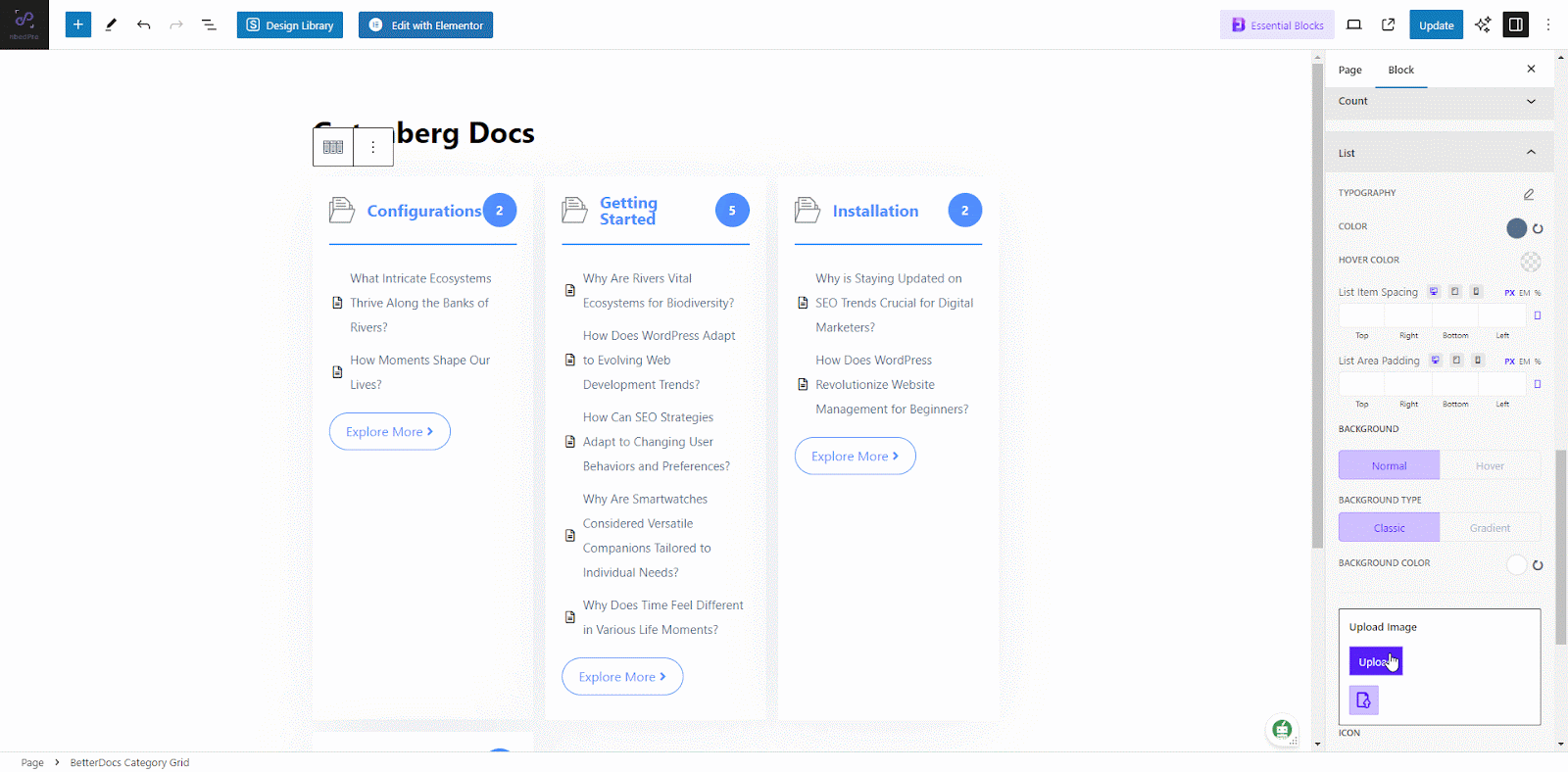Click the List Item Spacing Bottom field
1568x772 pixels.
pos(1455,315)
